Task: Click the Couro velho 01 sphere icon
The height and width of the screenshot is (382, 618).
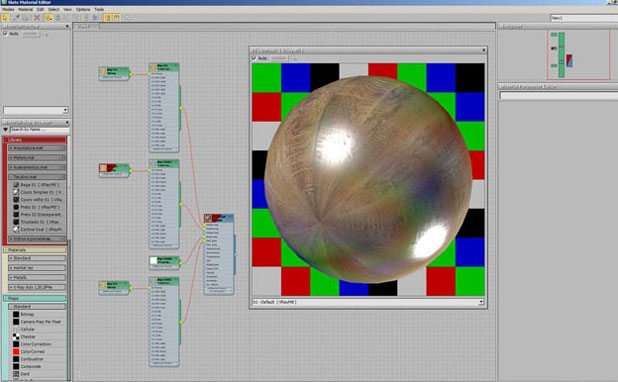Action: click(16, 199)
